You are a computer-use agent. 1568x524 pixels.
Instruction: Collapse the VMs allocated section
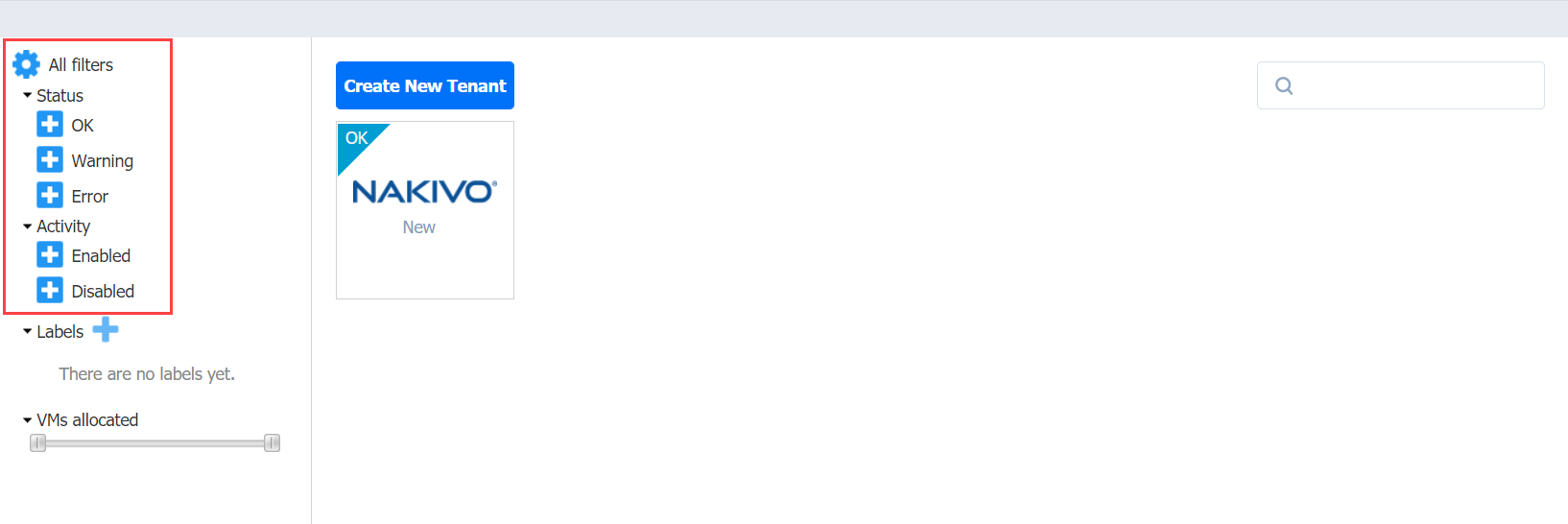(28, 419)
